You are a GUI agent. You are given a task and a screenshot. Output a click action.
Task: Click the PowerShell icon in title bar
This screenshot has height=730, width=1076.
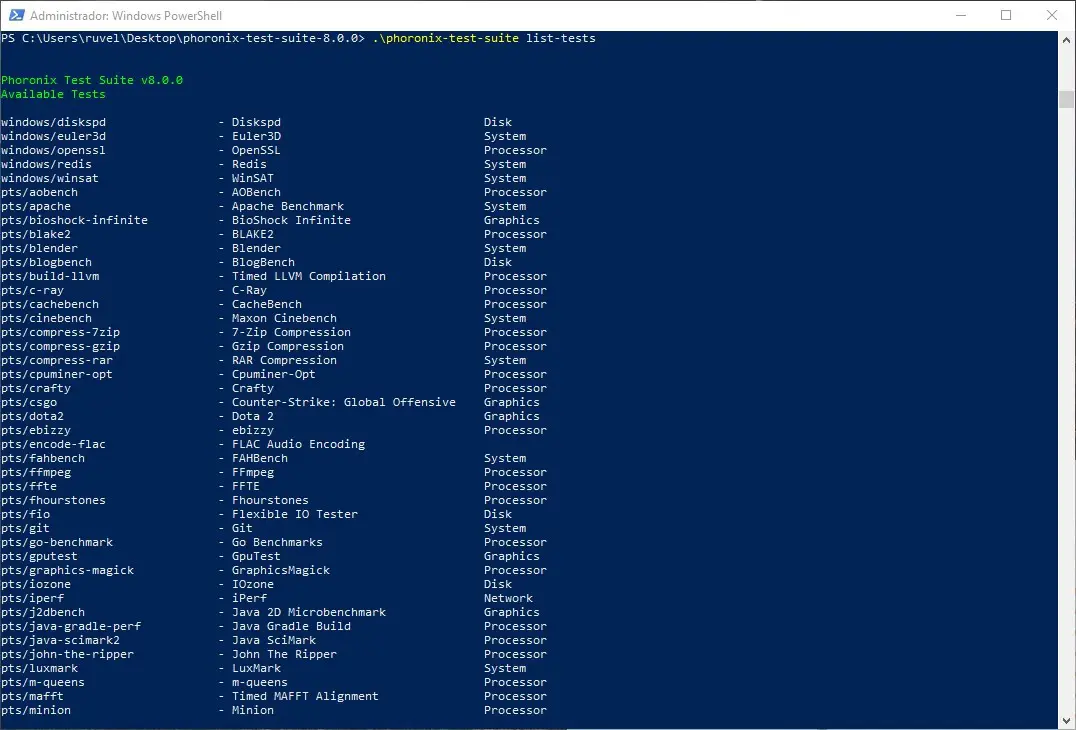point(15,15)
